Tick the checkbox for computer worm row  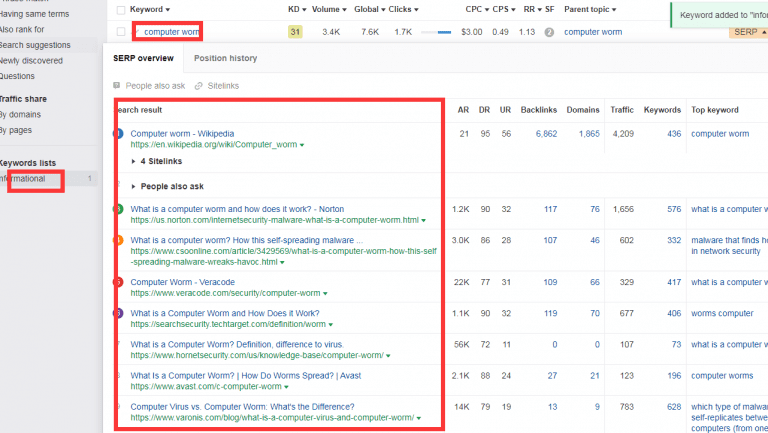point(121,32)
